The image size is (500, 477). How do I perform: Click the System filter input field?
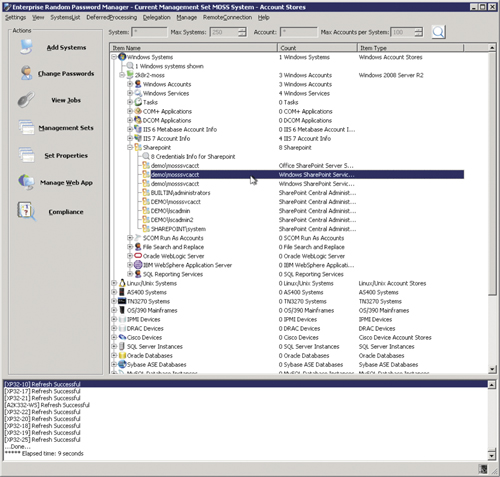pos(149,32)
